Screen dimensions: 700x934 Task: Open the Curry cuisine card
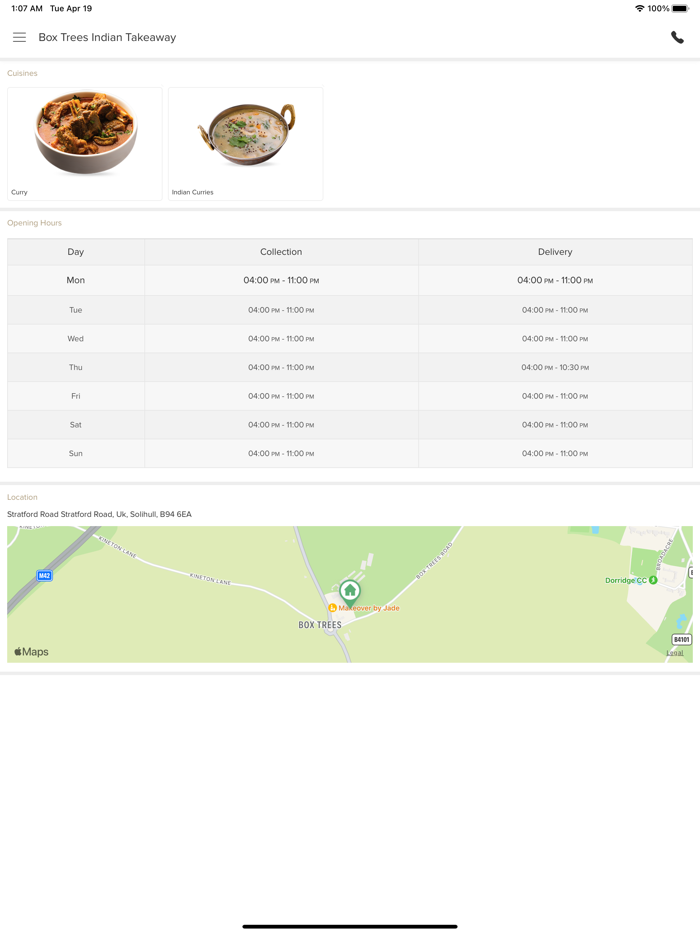(x=85, y=144)
